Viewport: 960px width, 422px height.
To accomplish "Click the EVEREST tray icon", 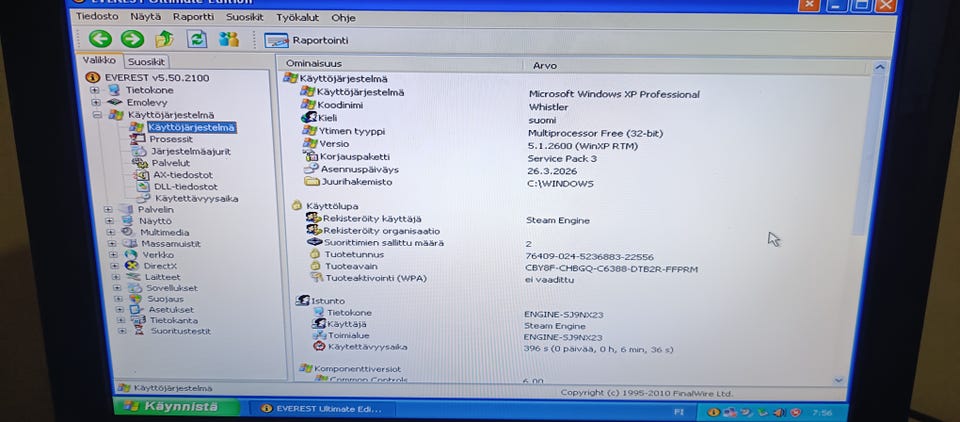I will click(x=714, y=412).
